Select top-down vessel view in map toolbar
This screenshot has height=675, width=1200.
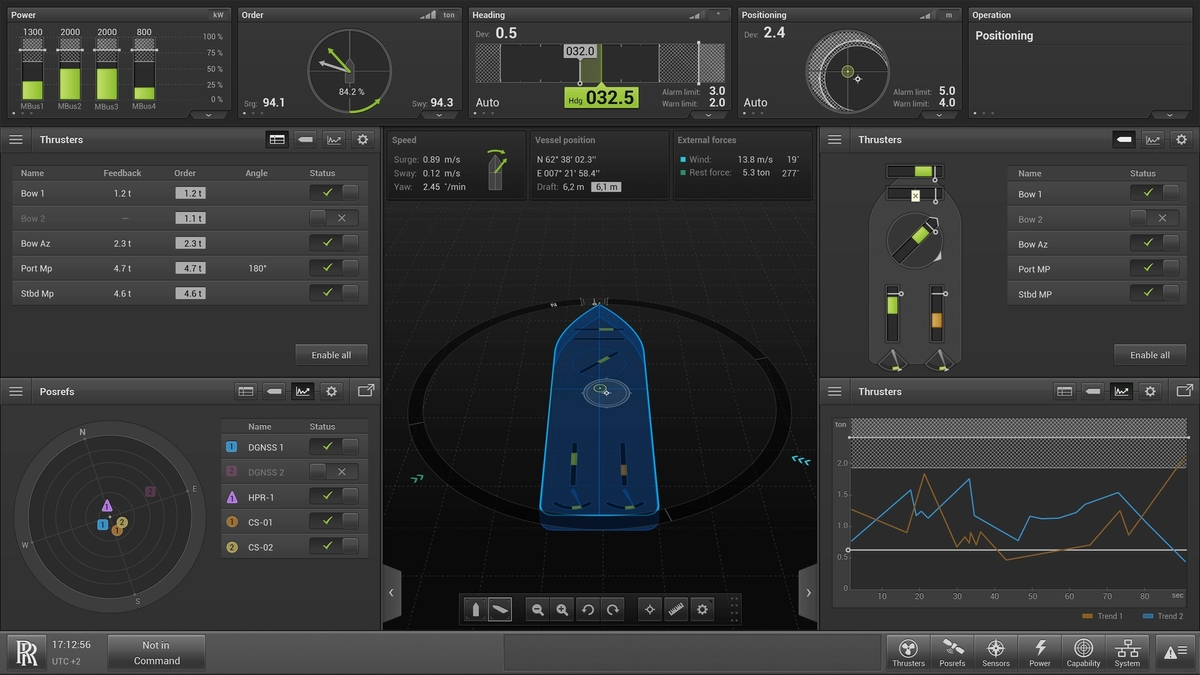[x=476, y=609]
